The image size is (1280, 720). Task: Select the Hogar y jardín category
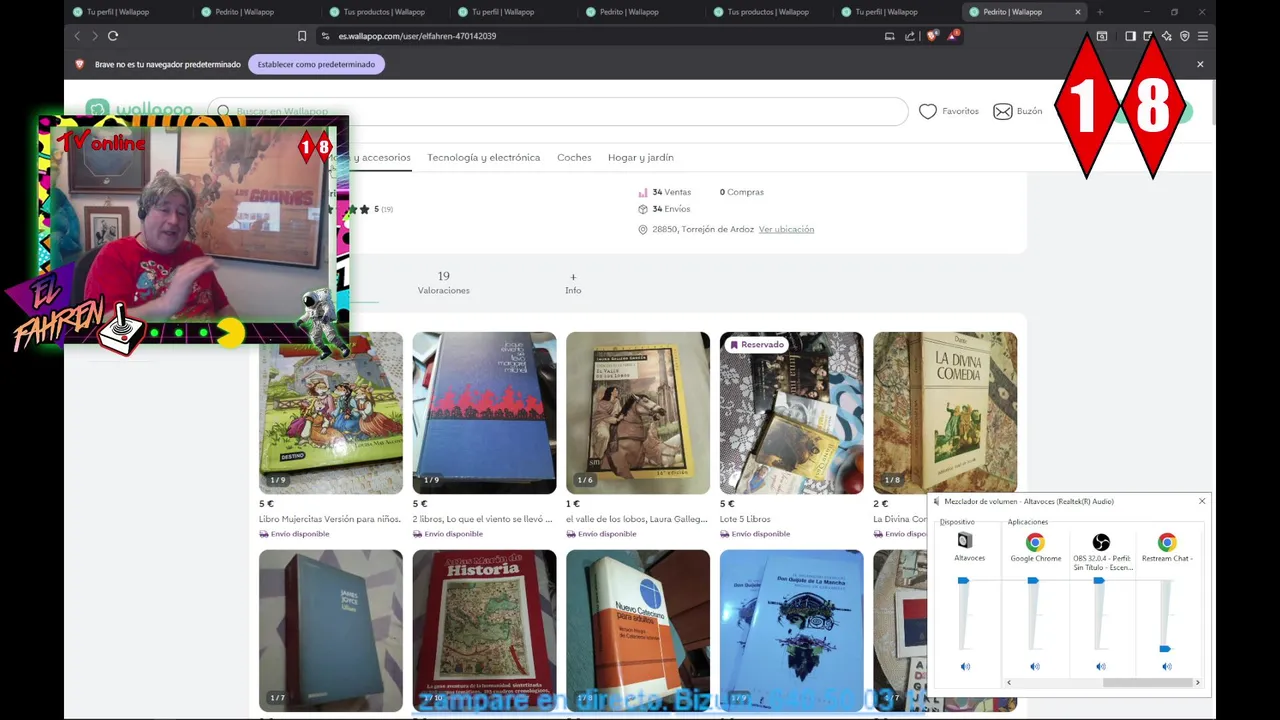(x=640, y=157)
